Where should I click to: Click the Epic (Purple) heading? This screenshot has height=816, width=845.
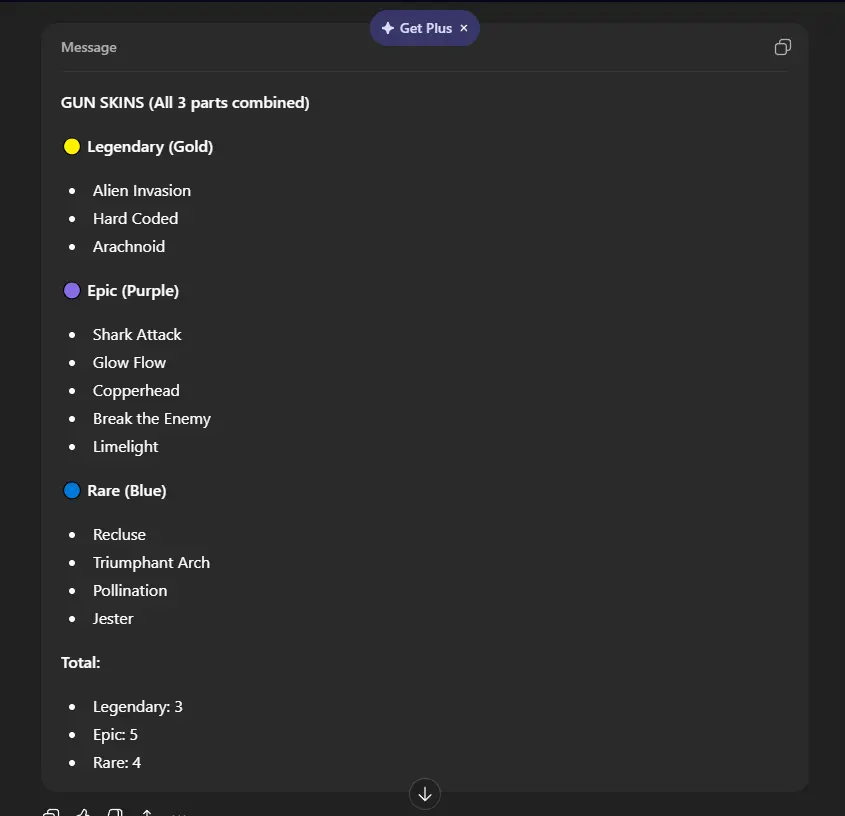point(133,291)
